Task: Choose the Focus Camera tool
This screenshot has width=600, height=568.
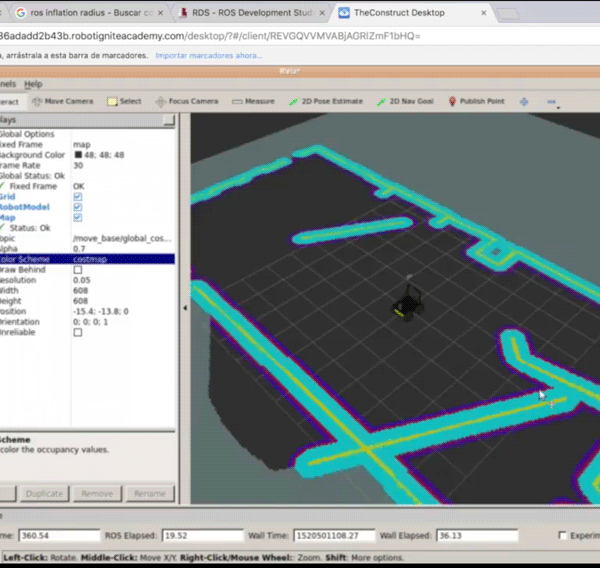Action: [186, 101]
